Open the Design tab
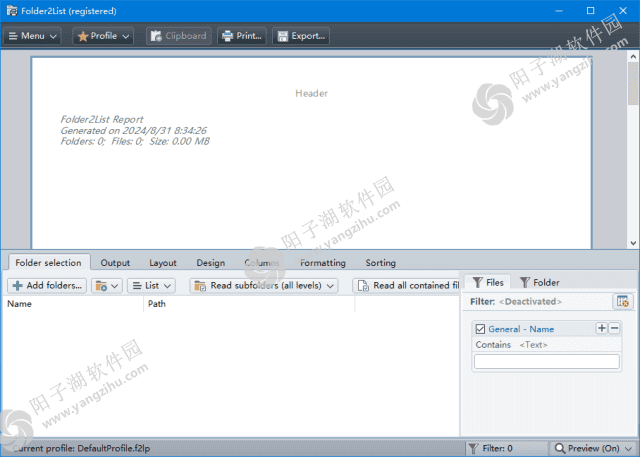The image size is (640, 457). [x=211, y=263]
